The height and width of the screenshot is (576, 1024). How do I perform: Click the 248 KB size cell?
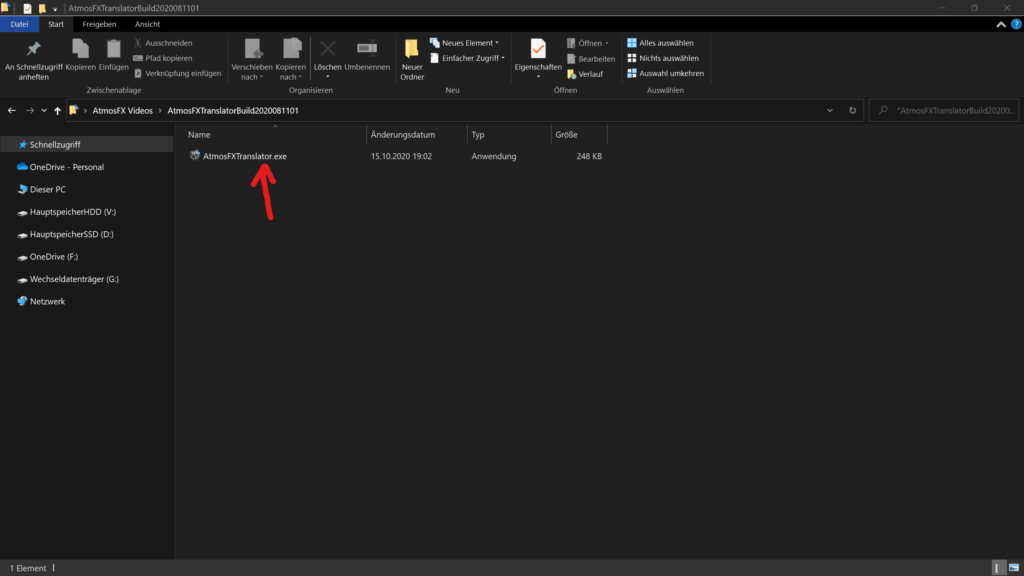(589, 156)
